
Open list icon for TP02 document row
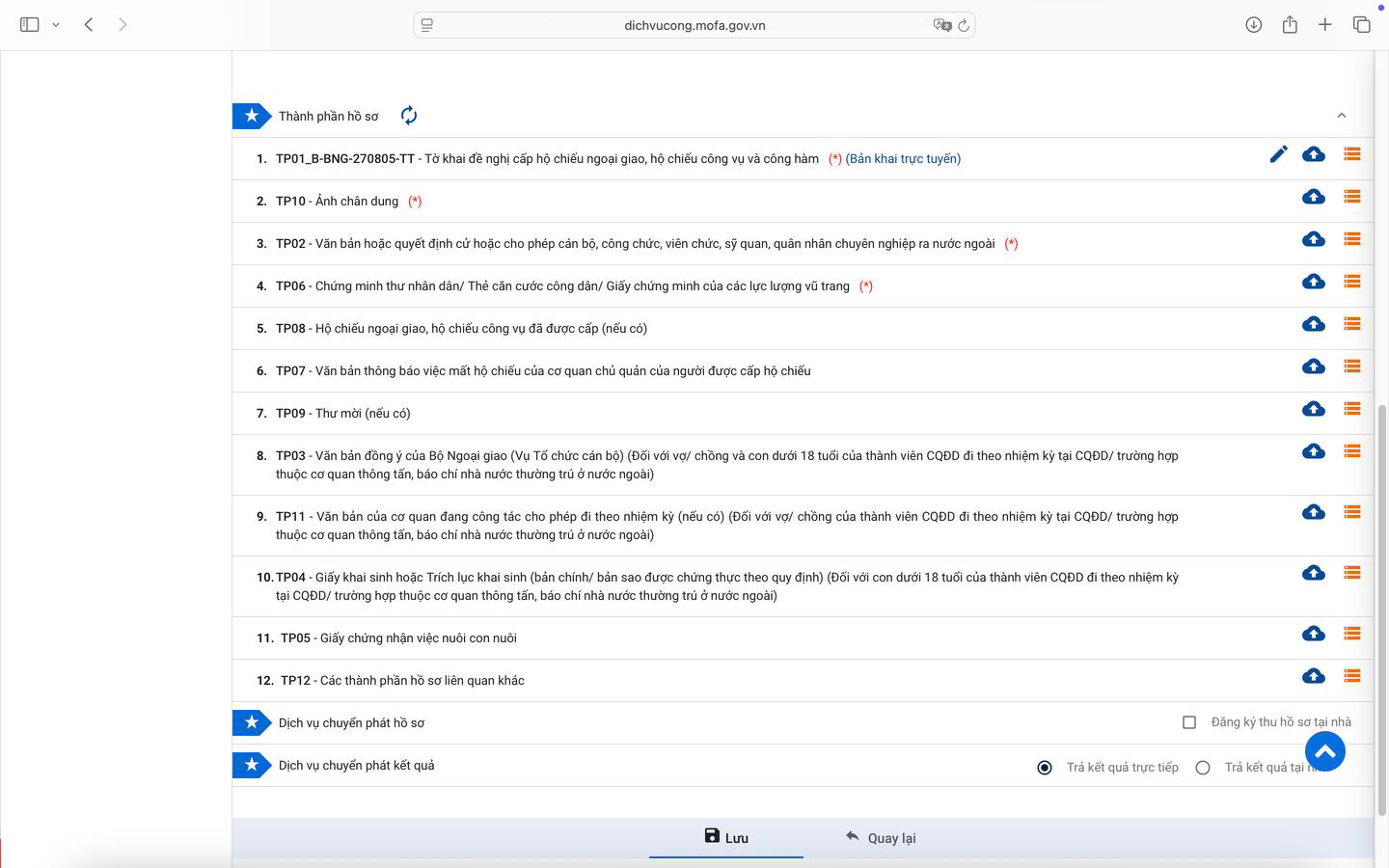(1351, 239)
